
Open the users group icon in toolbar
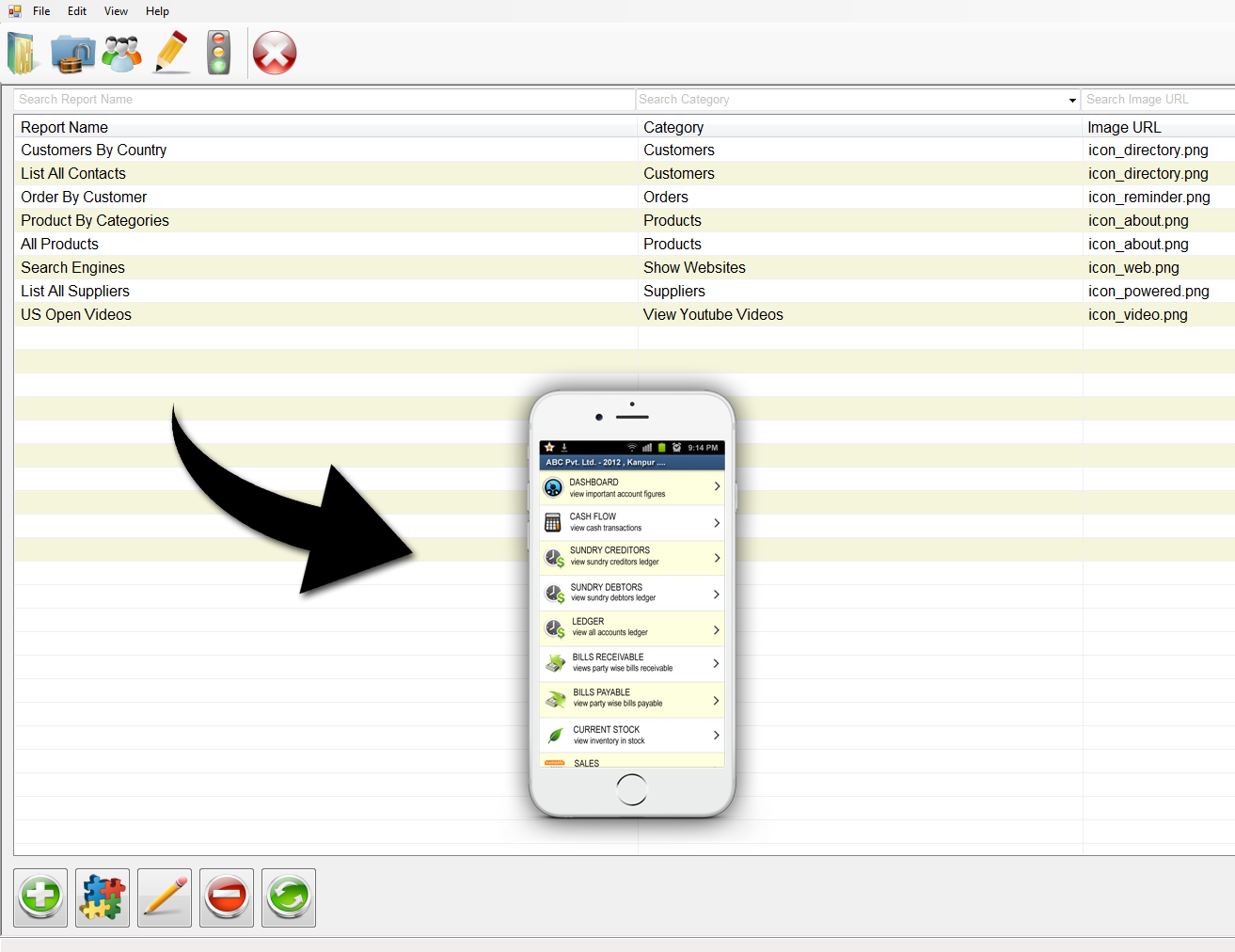coord(122,54)
